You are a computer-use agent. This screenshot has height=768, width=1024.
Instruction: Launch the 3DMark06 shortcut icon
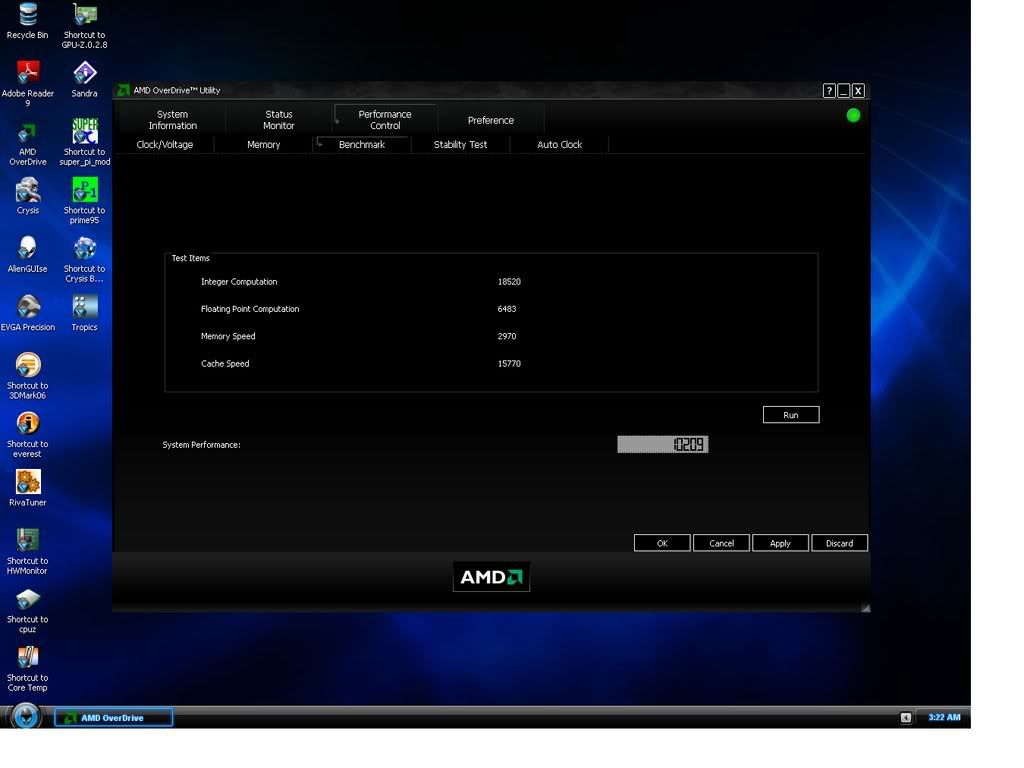(x=27, y=376)
